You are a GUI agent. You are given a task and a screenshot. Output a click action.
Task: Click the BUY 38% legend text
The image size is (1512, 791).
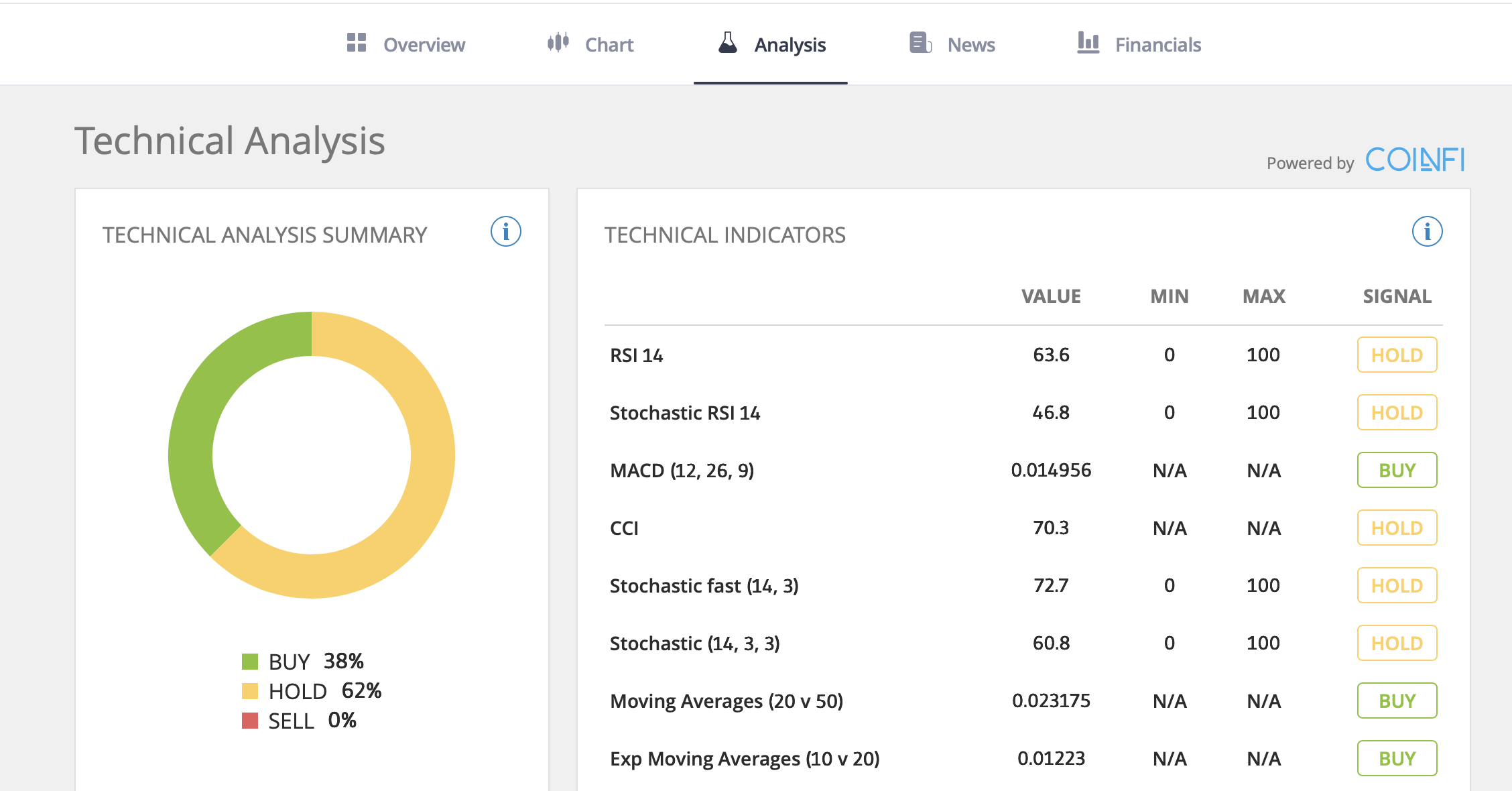(x=316, y=662)
